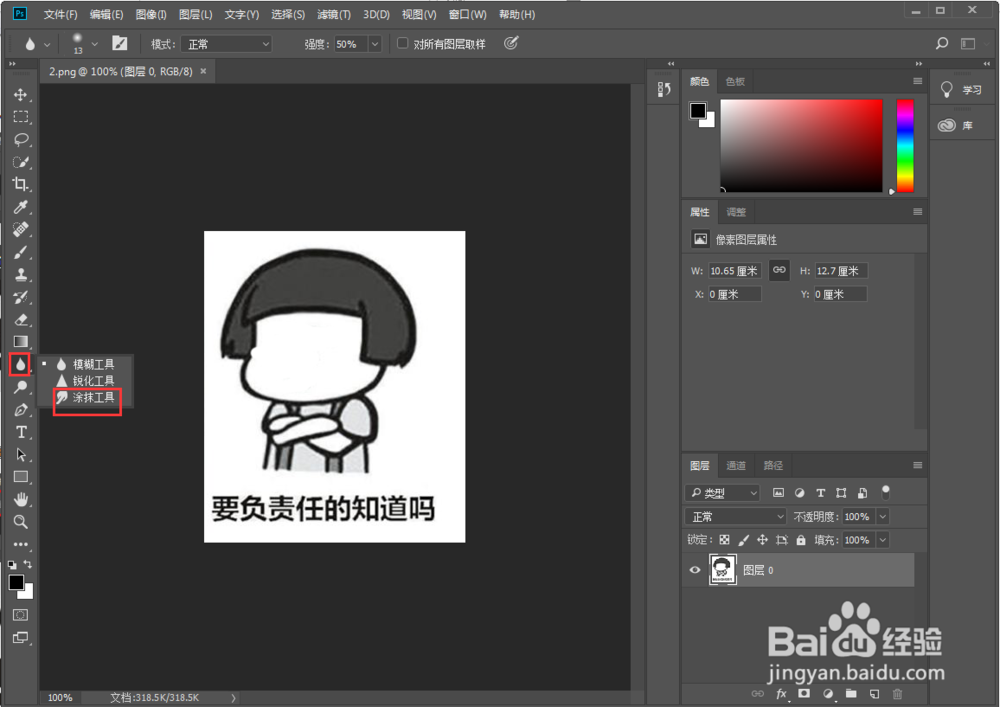Select the Eyedropper tool
The height and width of the screenshot is (707, 1000).
[20, 207]
